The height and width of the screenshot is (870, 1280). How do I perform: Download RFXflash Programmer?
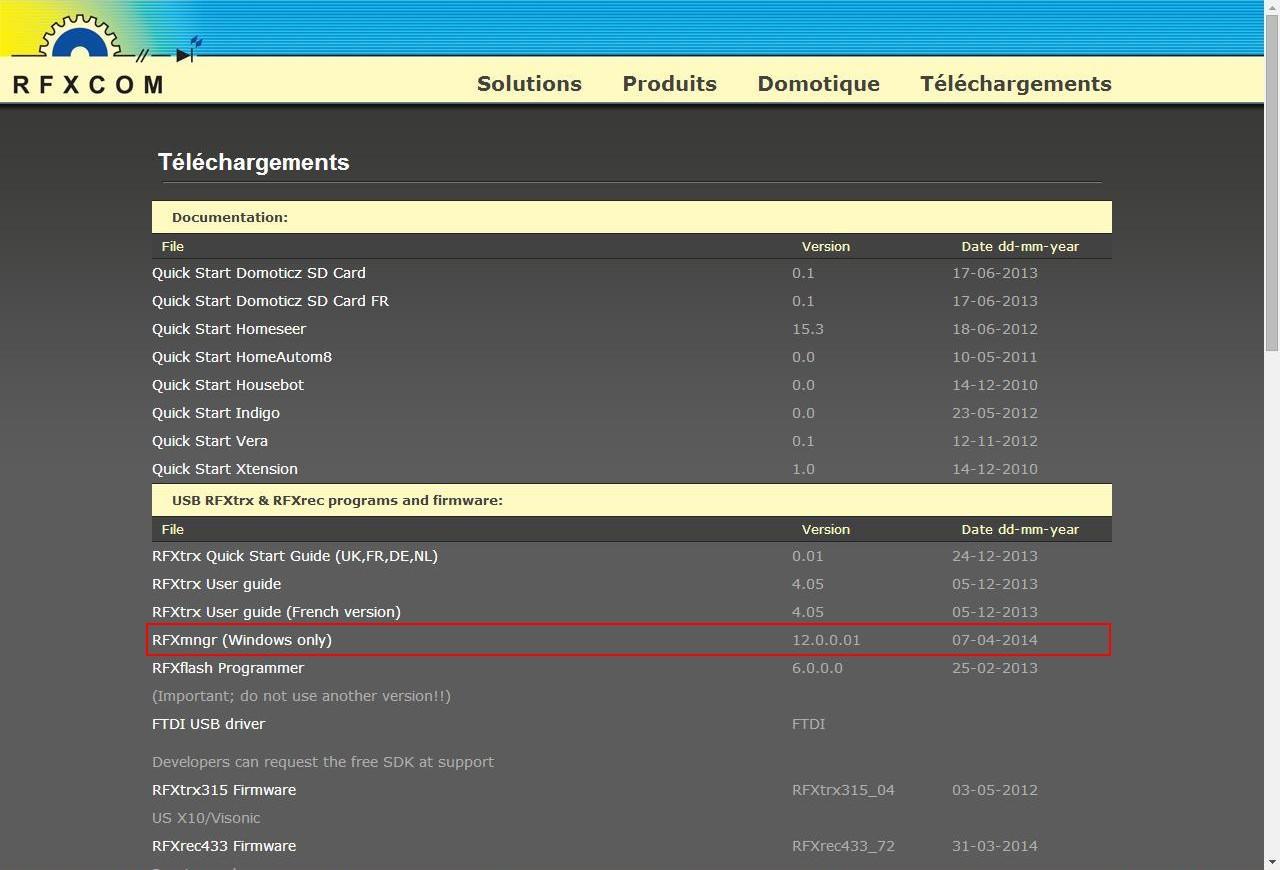click(228, 668)
